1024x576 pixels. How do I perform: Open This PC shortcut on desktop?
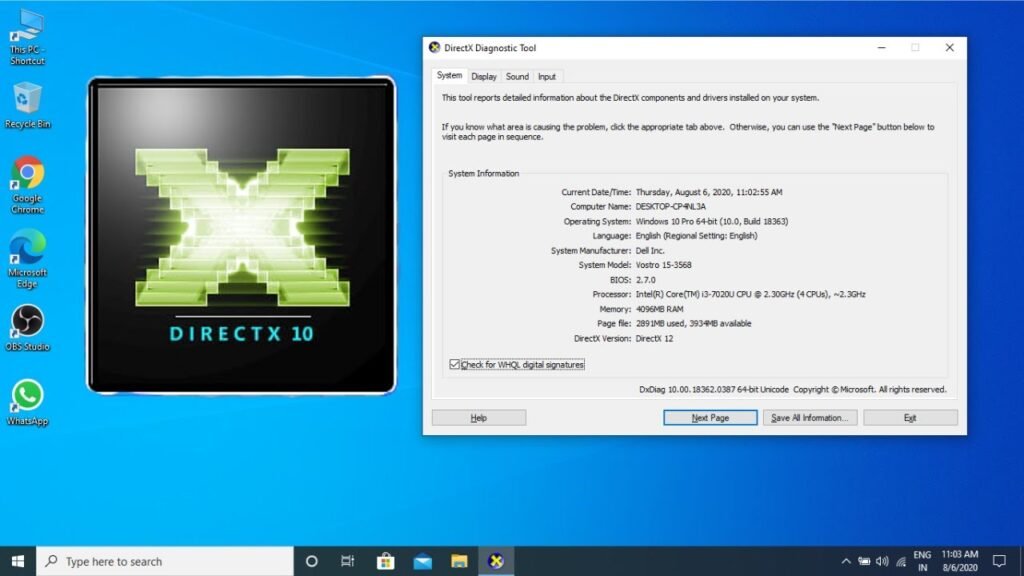27,37
